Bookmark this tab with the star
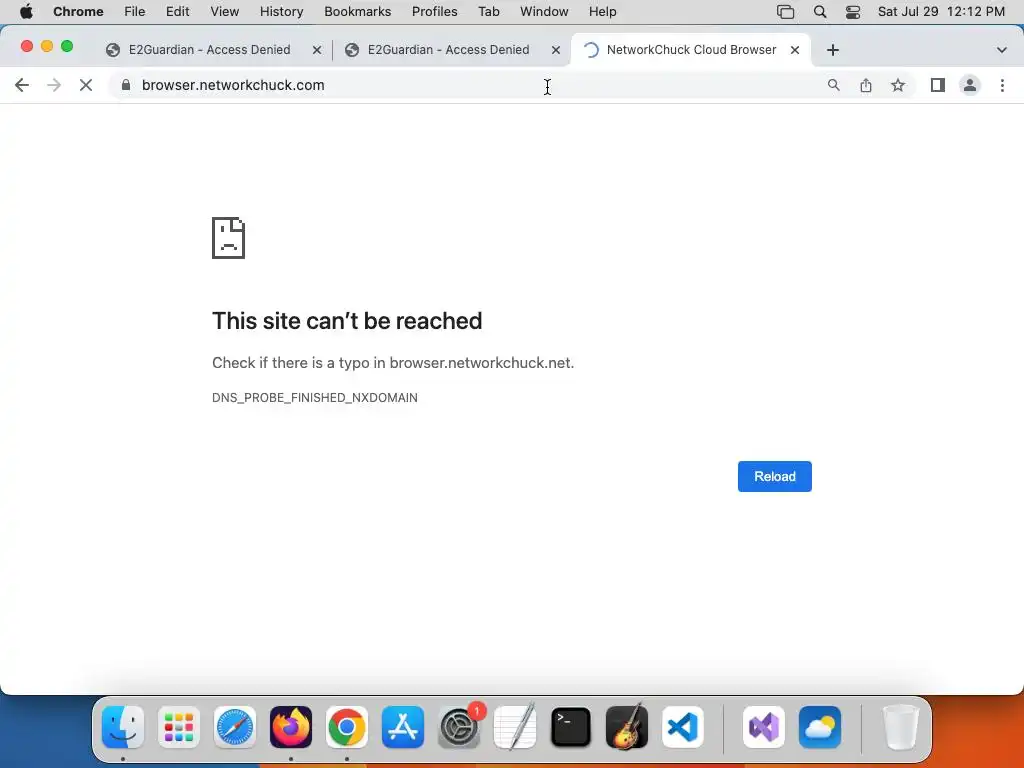Image resolution: width=1024 pixels, height=768 pixels. [898, 85]
